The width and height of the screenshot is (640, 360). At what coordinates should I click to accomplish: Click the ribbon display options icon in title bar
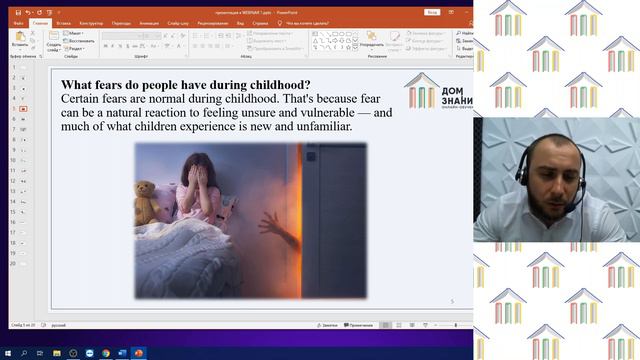[451, 12]
